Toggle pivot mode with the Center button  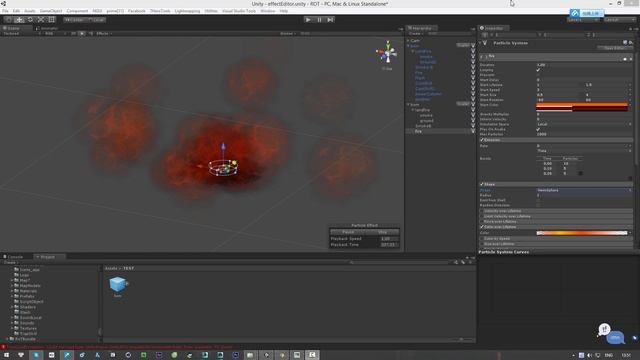coord(74,20)
